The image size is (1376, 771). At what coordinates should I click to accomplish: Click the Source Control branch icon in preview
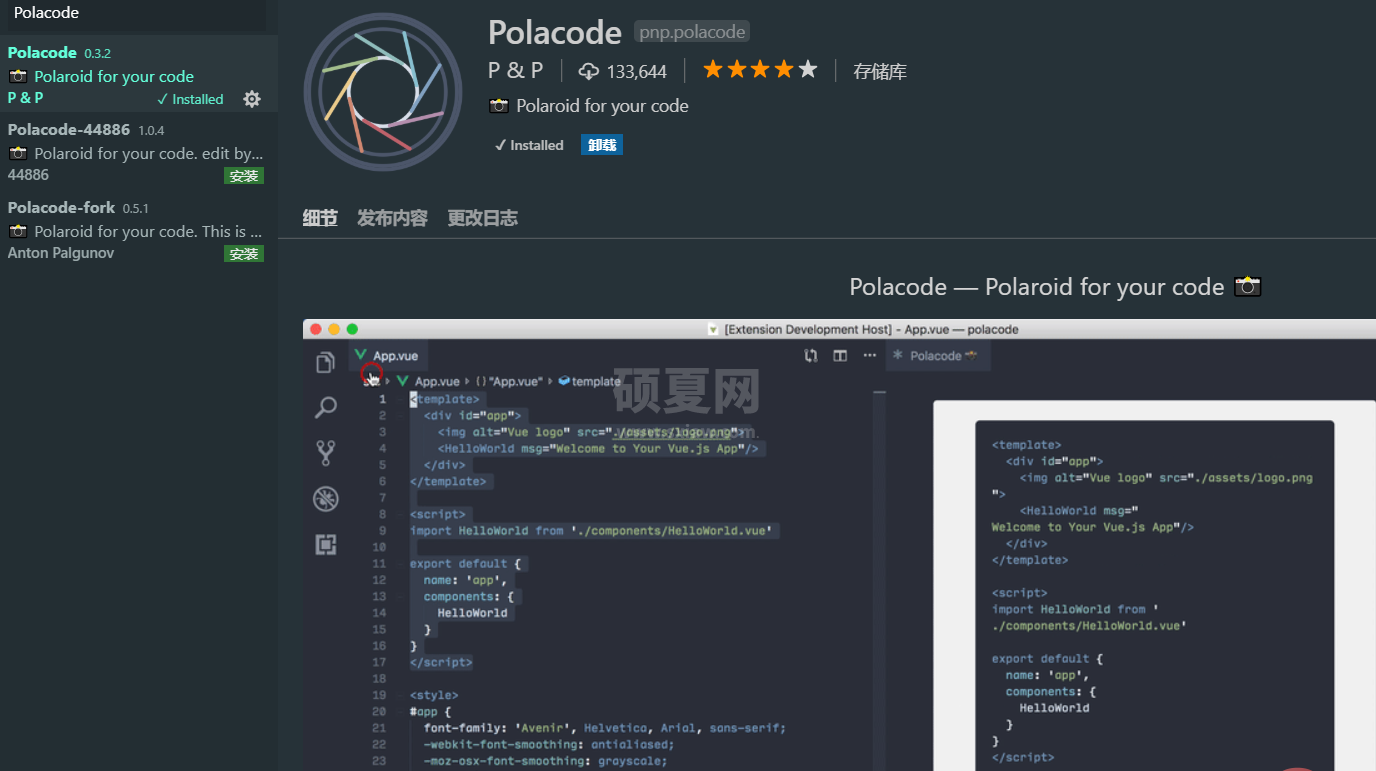325,453
